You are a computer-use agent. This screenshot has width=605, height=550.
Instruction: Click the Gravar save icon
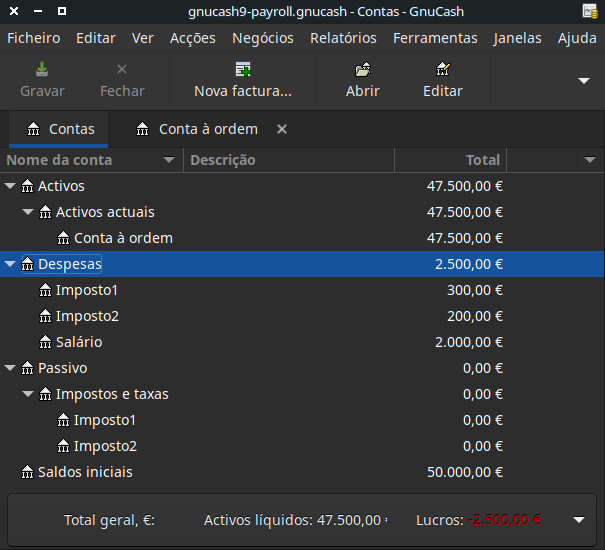coord(42,70)
